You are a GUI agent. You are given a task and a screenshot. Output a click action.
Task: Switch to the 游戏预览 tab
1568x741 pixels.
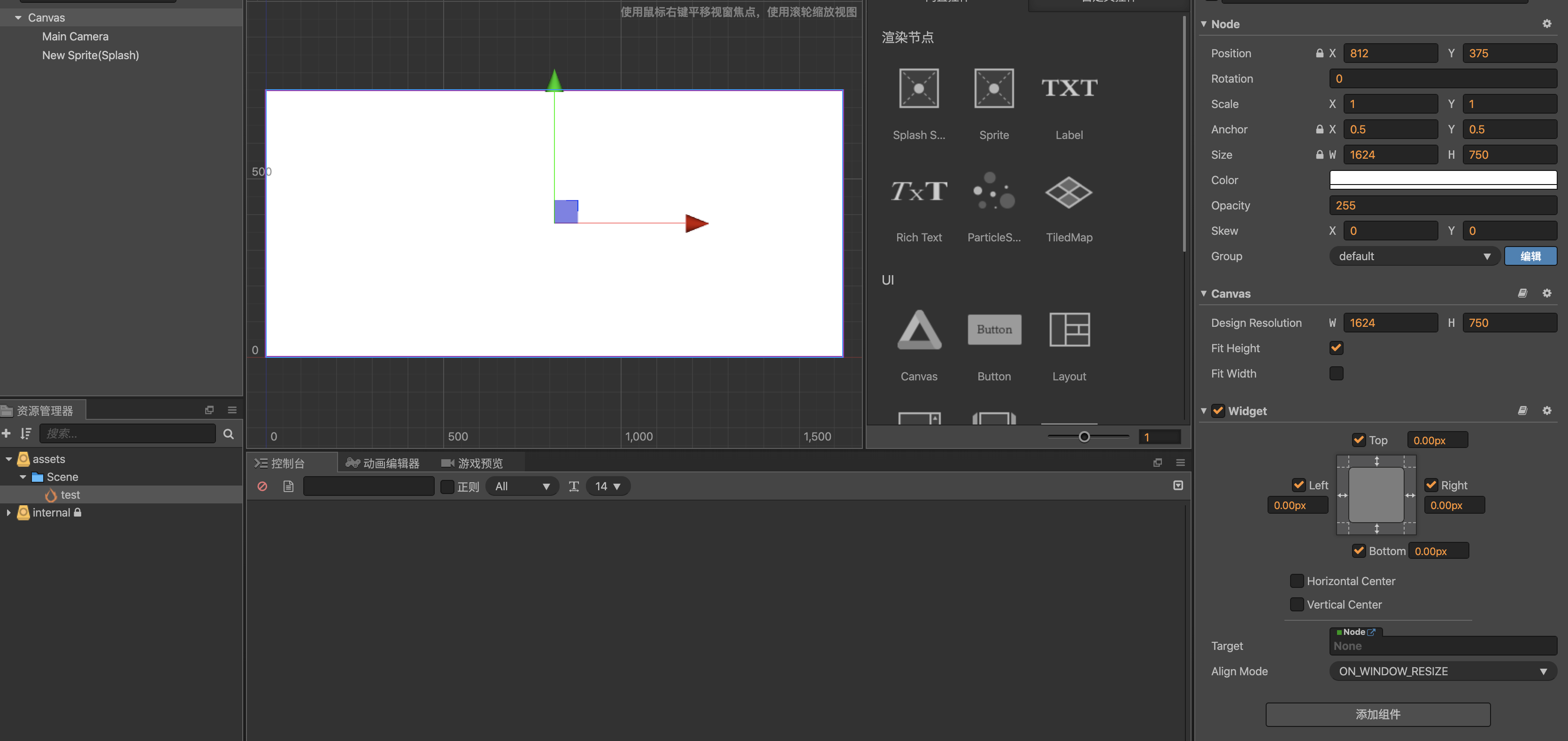(472, 463)
